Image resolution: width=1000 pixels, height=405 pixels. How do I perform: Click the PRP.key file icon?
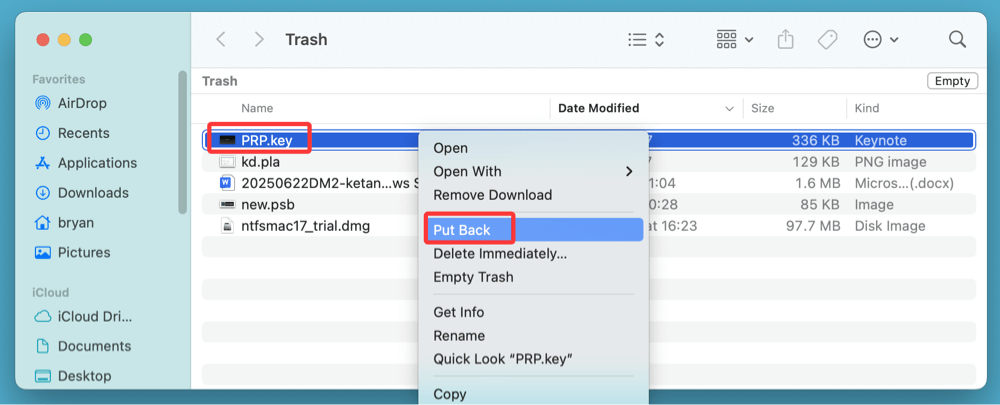tap(227, 140)
